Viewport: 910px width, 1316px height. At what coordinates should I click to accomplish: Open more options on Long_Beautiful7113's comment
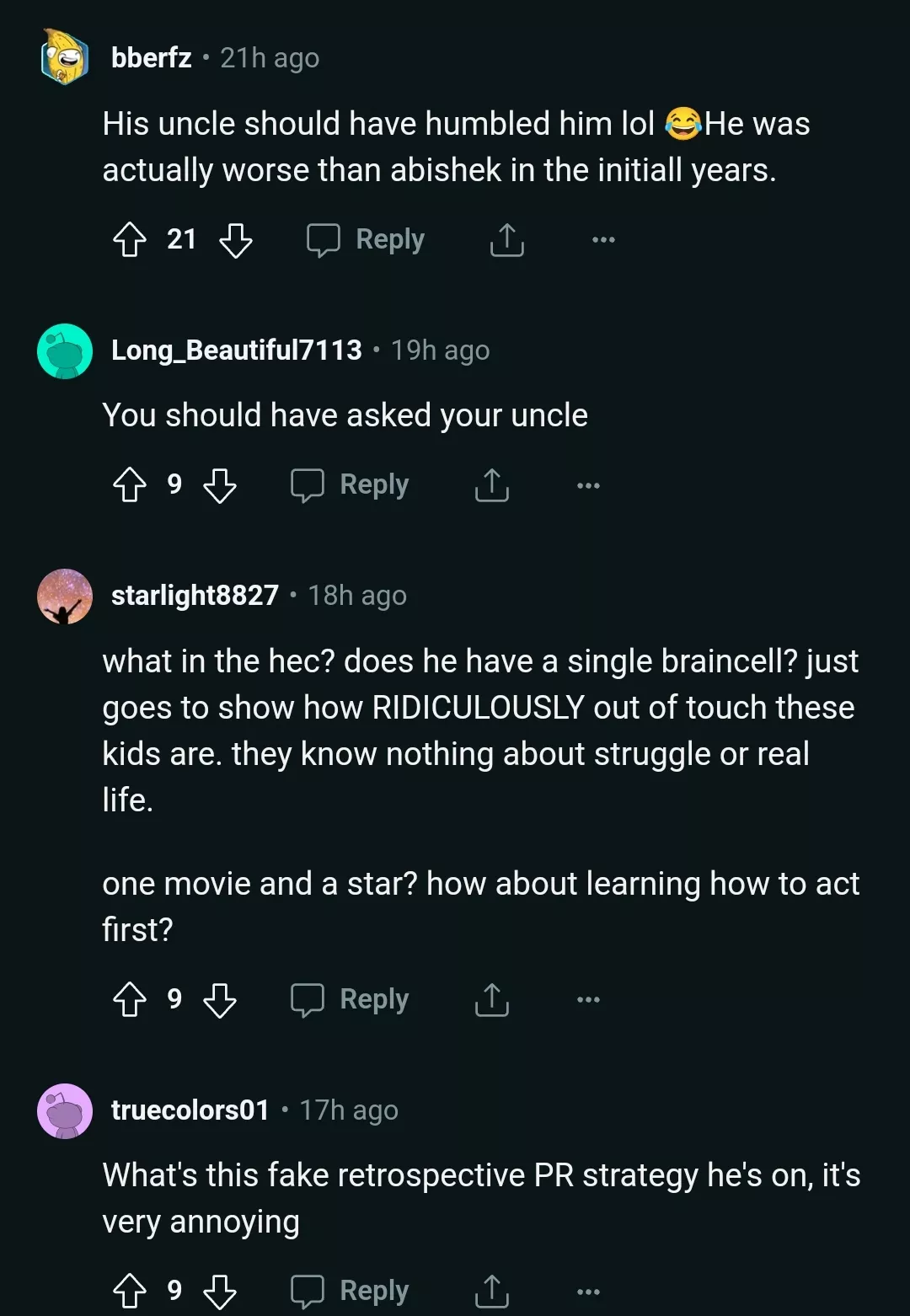588,485
